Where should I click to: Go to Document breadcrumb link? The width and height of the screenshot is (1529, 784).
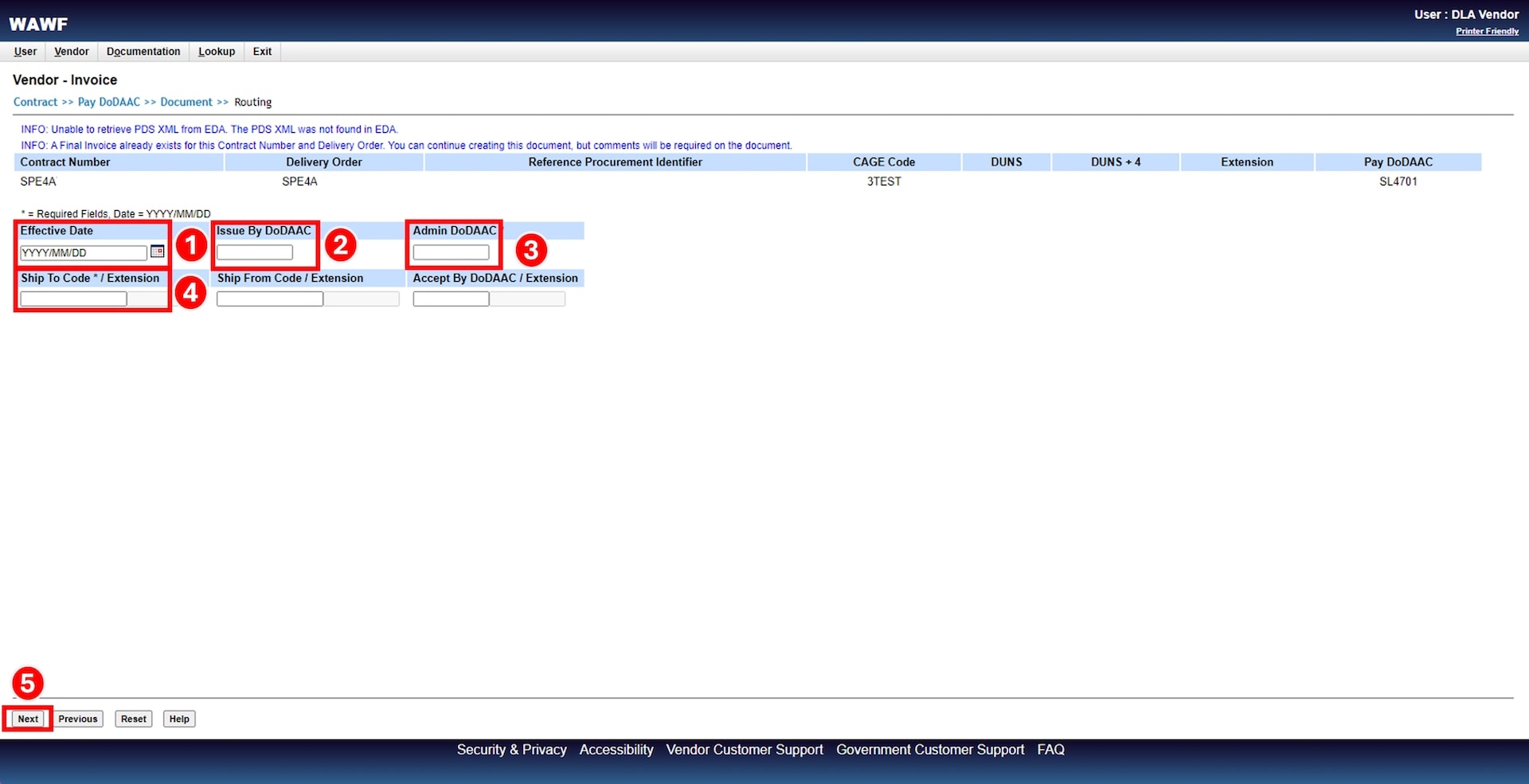click(x=186, y=102)
